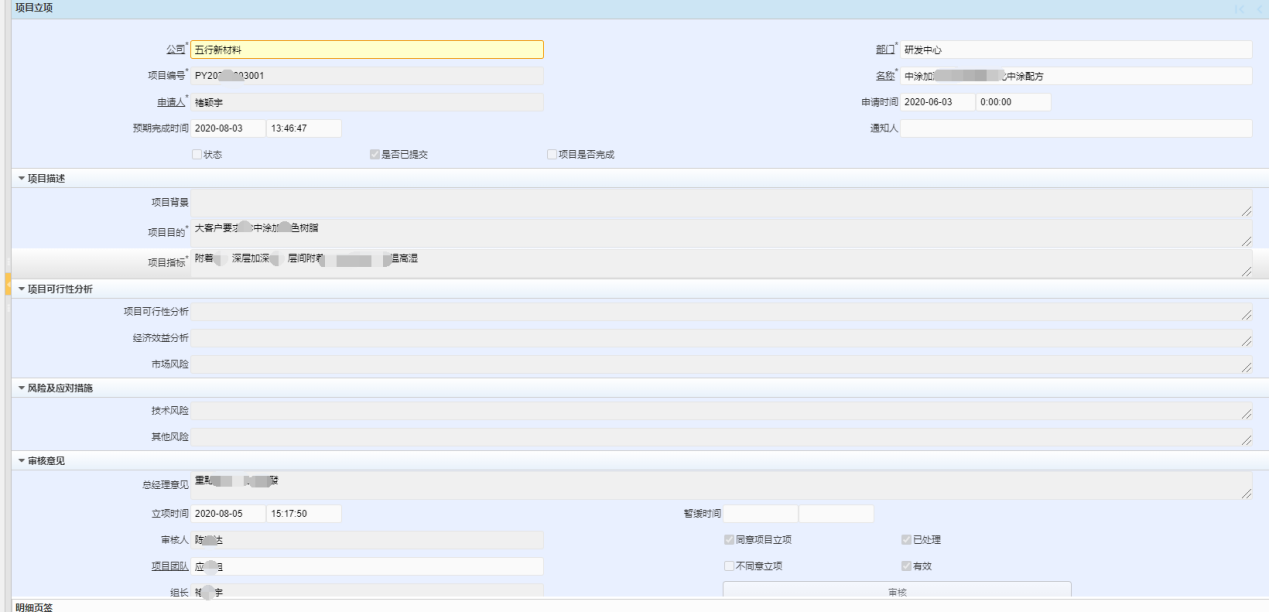This screenshot has width=1269, height=612.
Task: Click the 通知人 input field
Action: [1076, 129]
